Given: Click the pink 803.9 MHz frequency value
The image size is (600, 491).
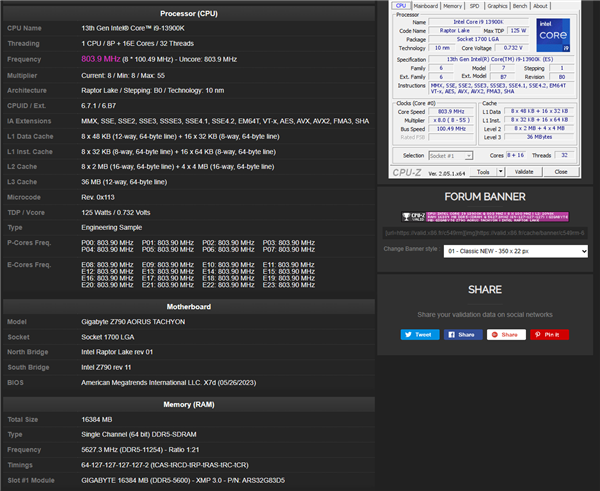Looking at the screenshot, I should click(101, 59).
